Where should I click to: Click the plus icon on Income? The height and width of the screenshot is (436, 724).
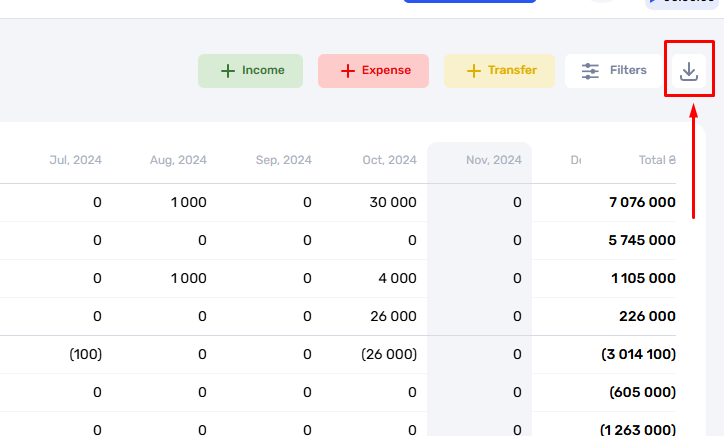pyautogui.click(x=228, y=71)
